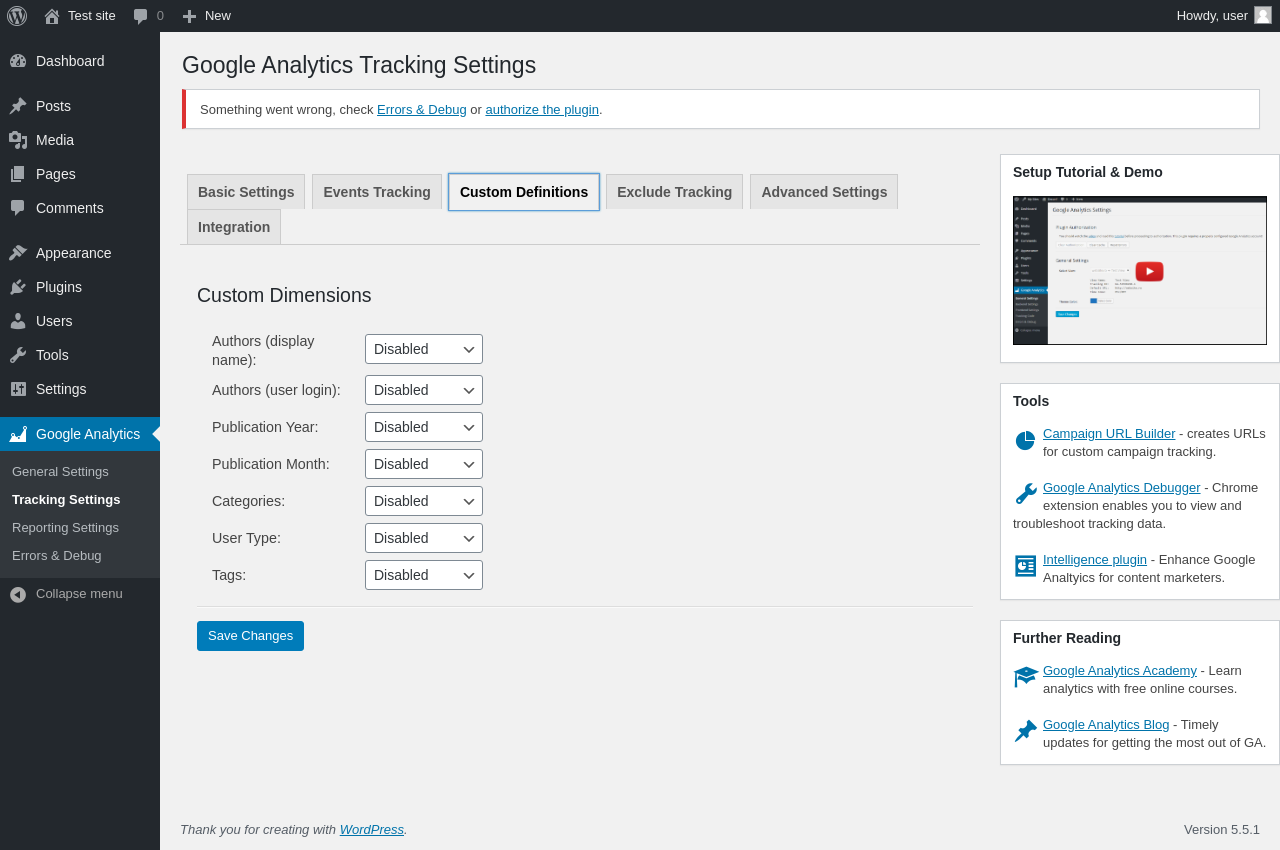Open Authors (display name) dropdown
The width and height of the screenshot is (1280, 850).
(424, 349)
